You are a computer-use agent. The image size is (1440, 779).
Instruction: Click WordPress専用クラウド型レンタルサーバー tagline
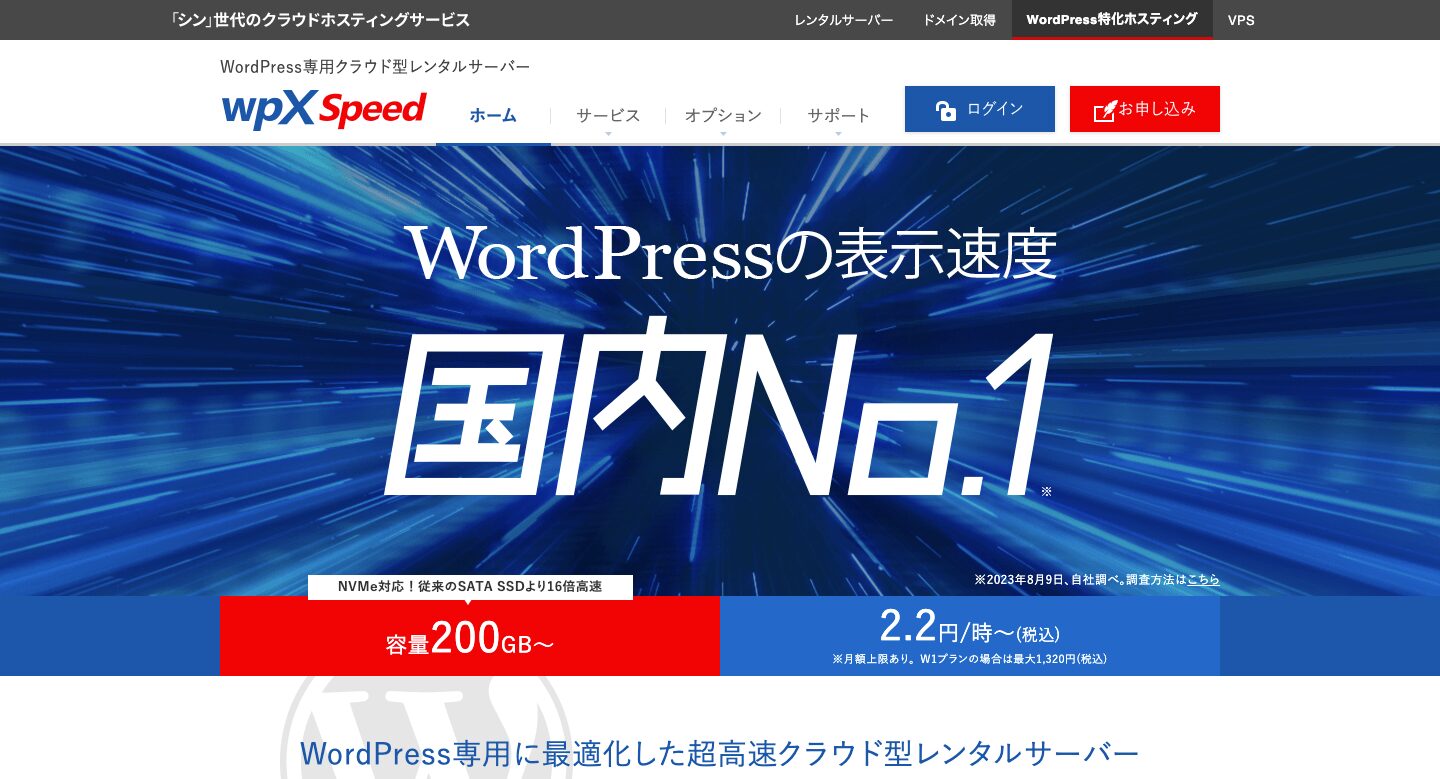point(375,67)
